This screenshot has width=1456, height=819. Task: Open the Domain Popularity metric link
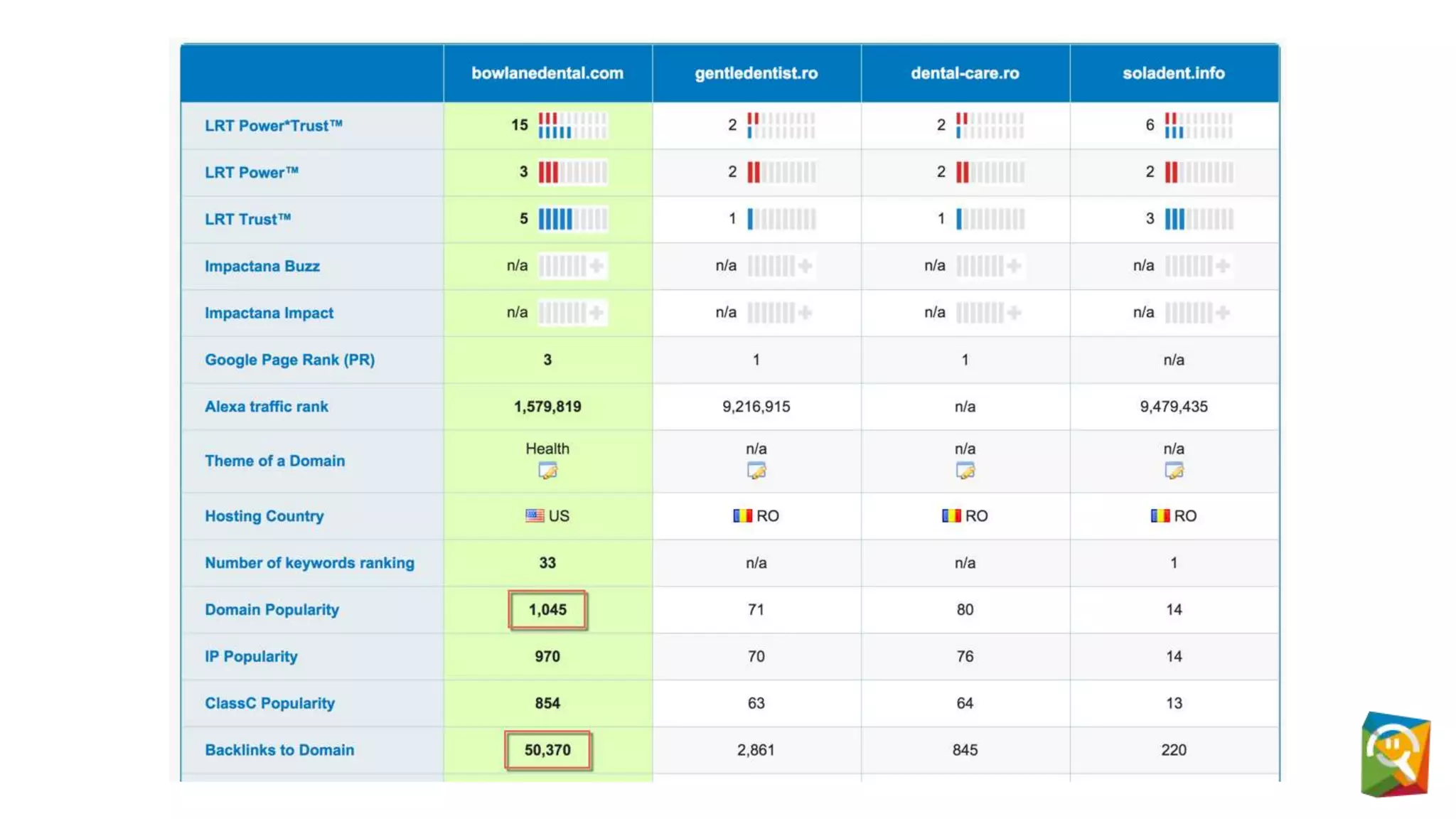[x=272, y=610]
